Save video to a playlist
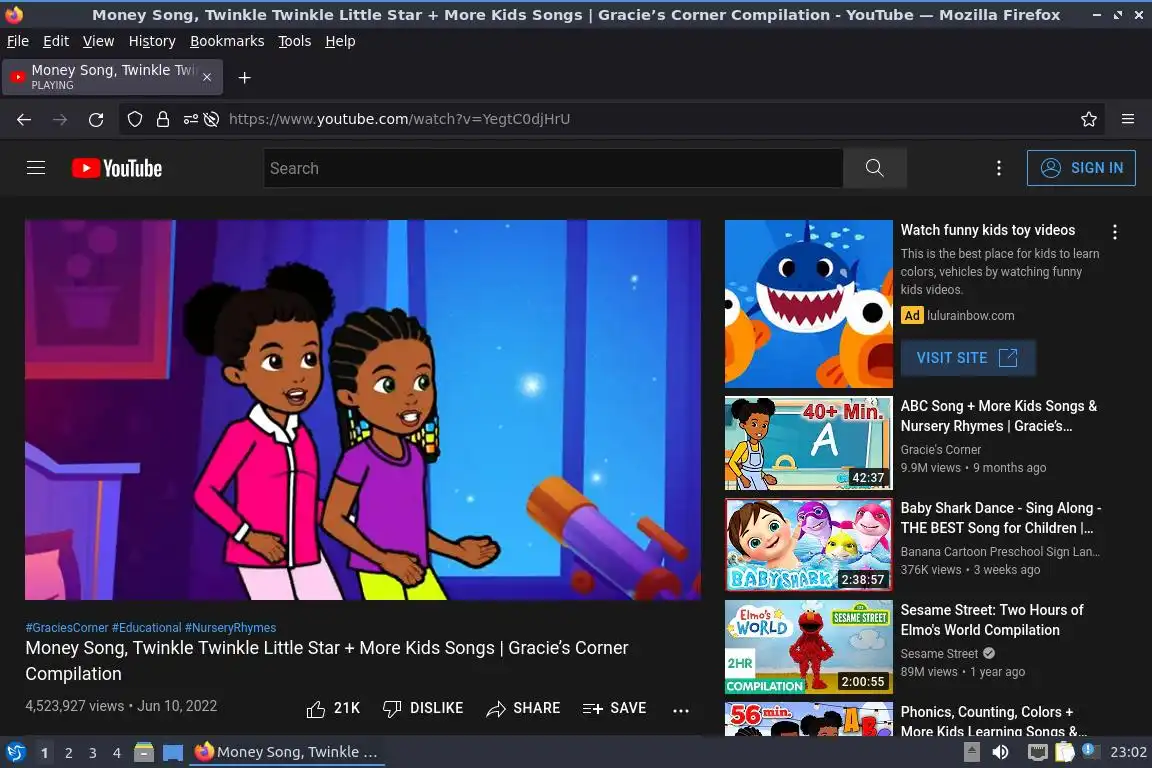 pos(614,708)
